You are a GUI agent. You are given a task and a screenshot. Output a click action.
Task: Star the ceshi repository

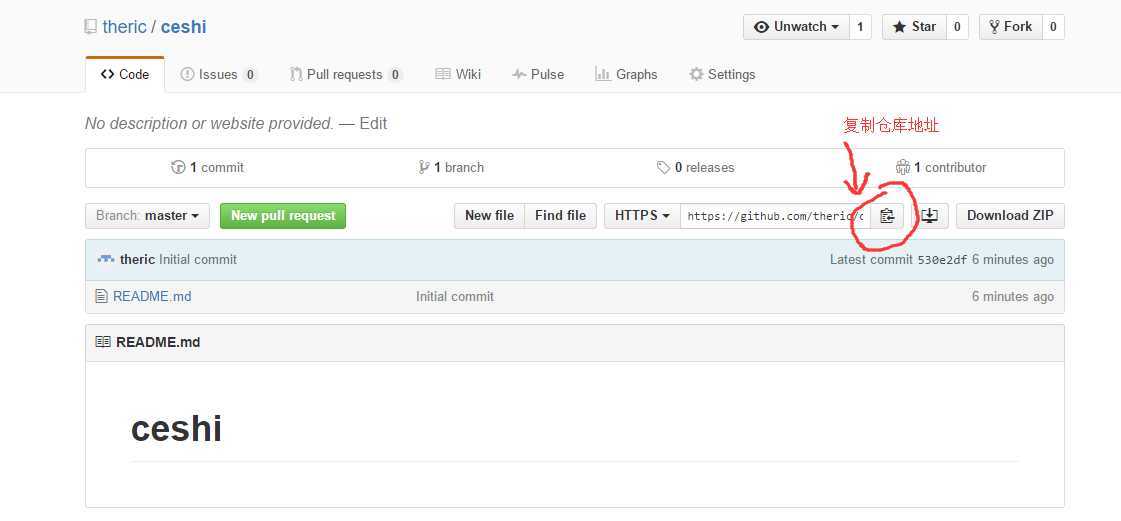point(914,27)
